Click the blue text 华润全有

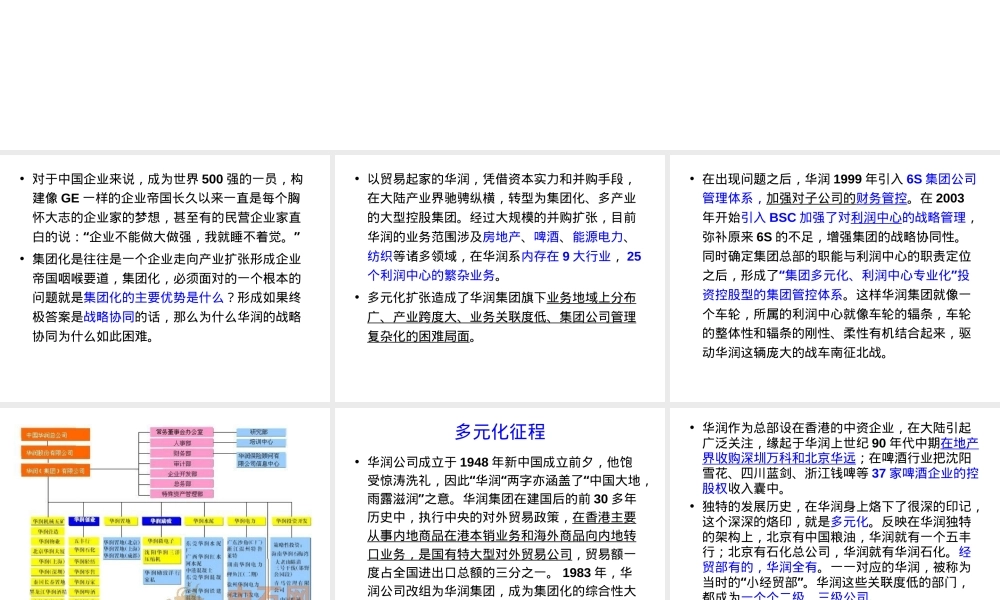tap(791, 567)
